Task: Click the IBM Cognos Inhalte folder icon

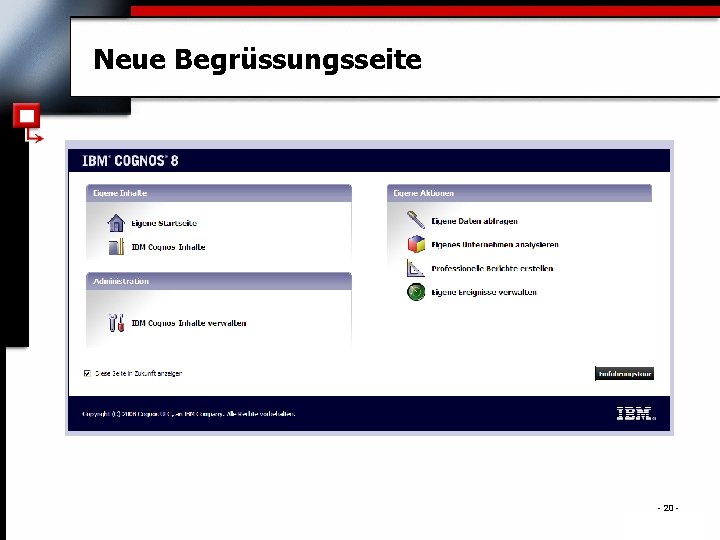Action: tap(116, 247)
